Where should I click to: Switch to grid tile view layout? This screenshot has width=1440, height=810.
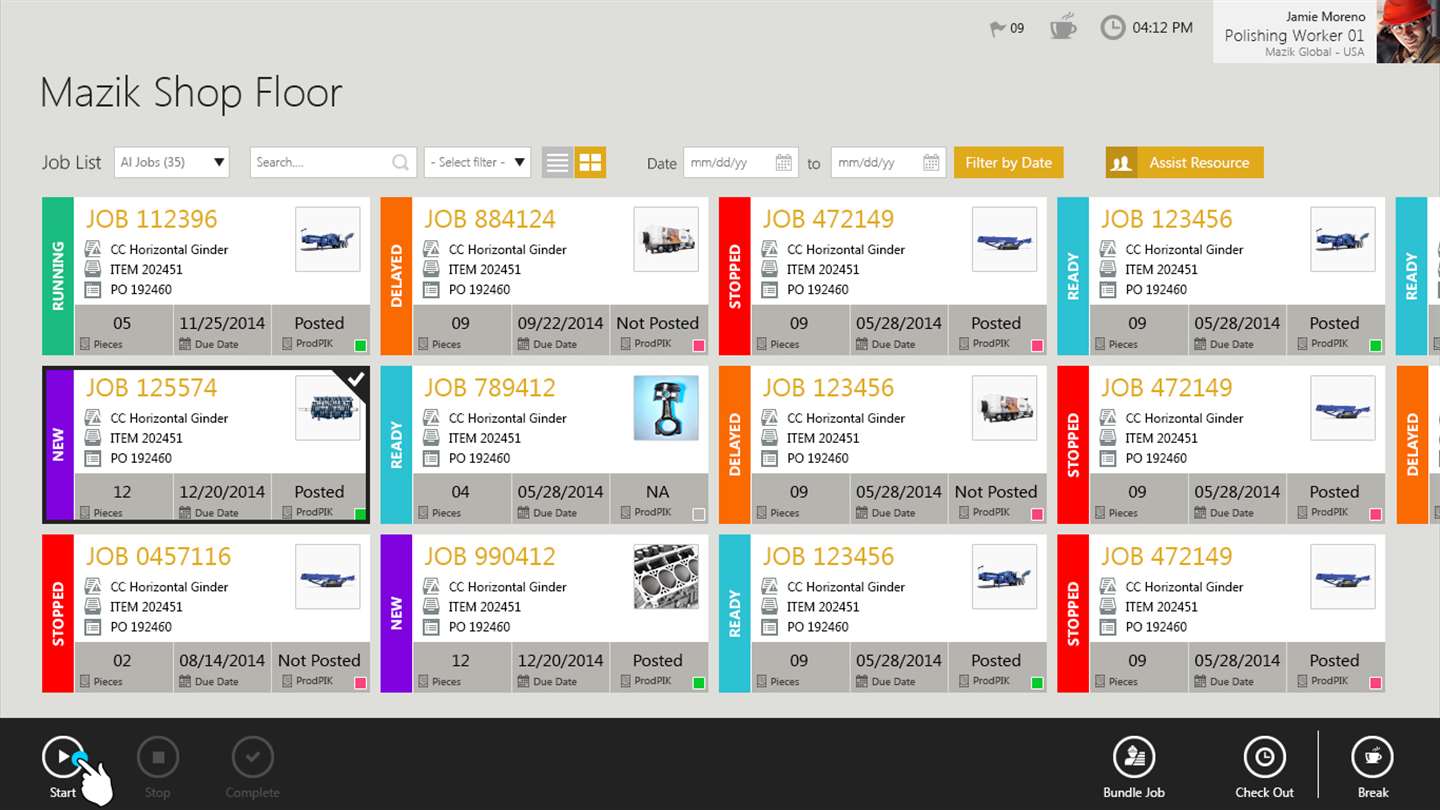590,163
